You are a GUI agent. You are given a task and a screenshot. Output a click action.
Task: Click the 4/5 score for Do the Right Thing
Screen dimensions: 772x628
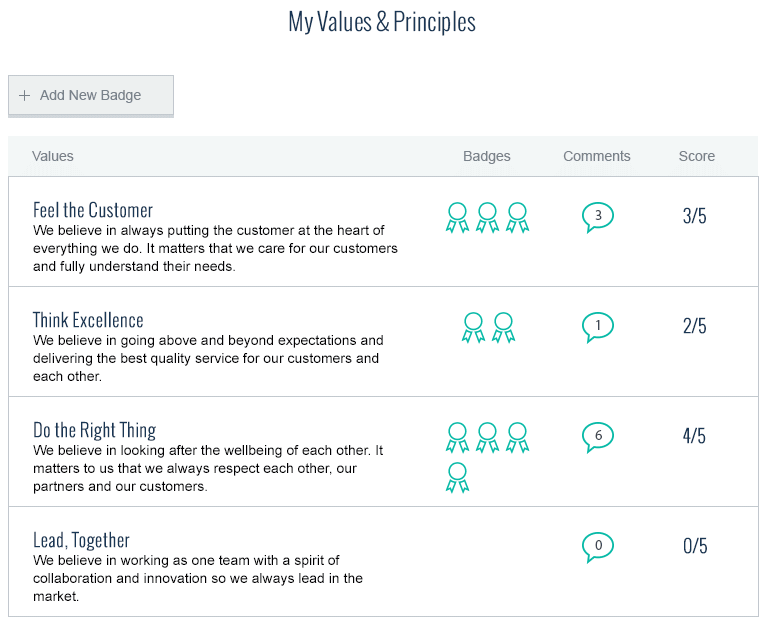point(695,436)
